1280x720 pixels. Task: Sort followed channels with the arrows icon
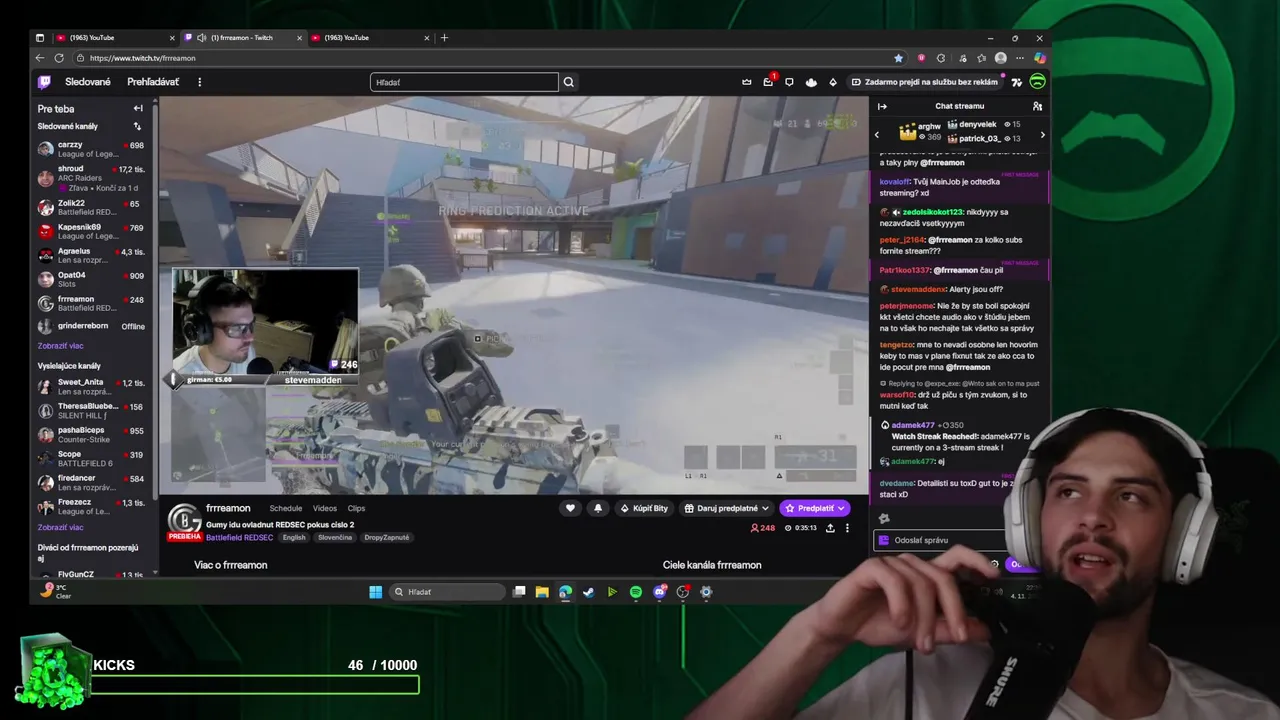(137, 126)
